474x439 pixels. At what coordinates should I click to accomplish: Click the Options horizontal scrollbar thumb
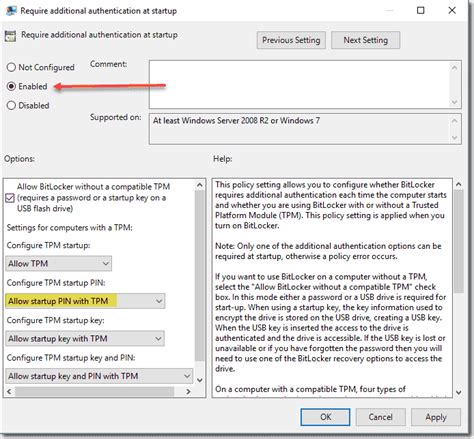point(94,391)
